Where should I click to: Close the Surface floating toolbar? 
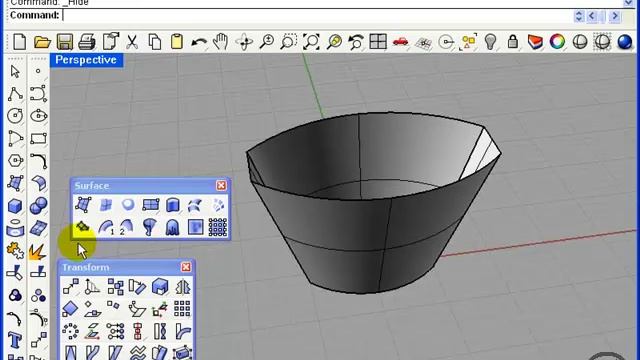pyautogui.click(x=221, y=186)
